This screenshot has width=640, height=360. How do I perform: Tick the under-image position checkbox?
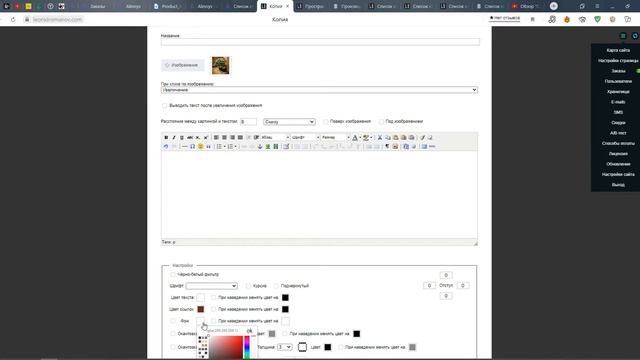click(381, 122)
